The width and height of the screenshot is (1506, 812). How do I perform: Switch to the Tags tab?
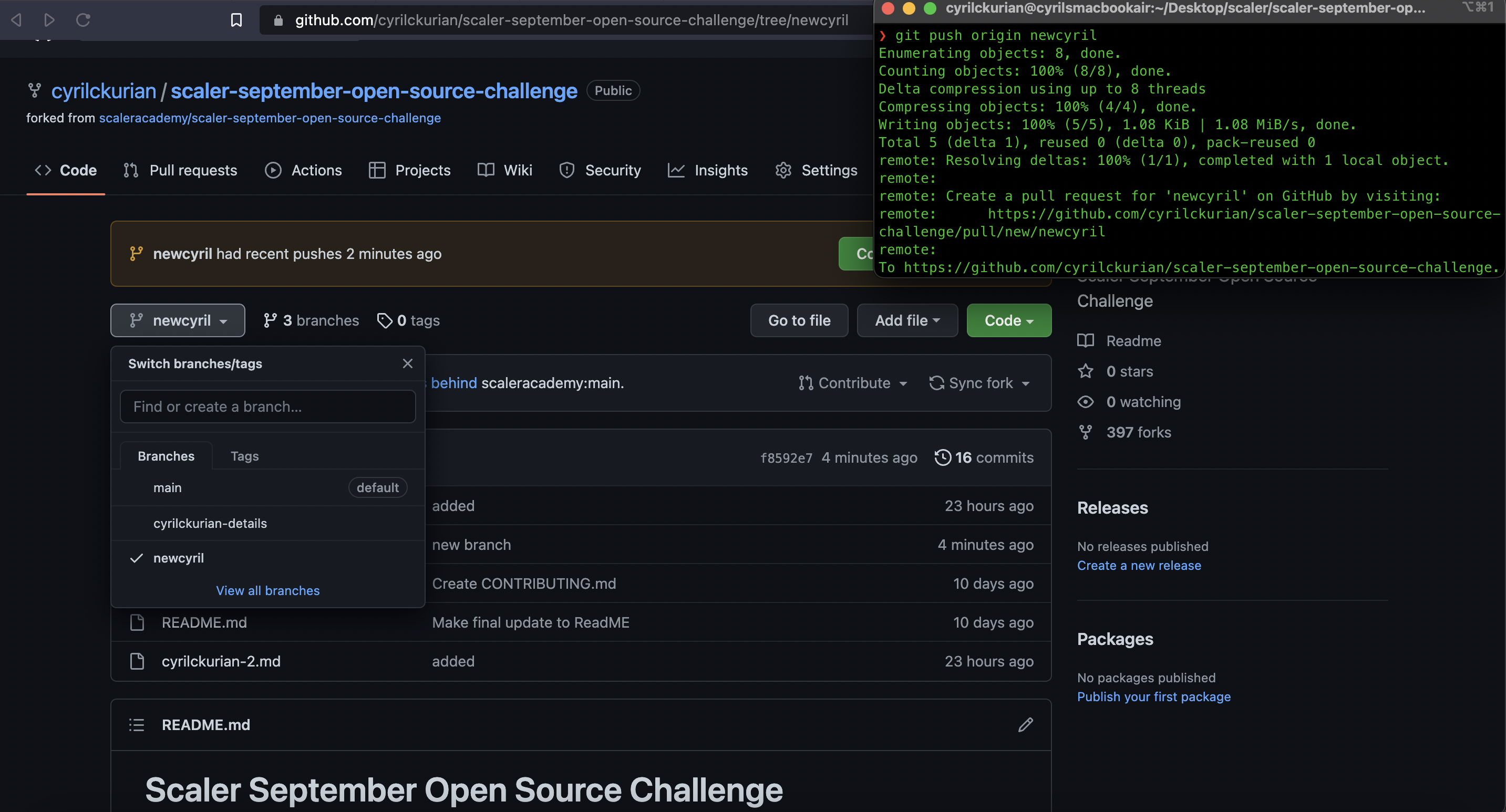tap(244, 456)
